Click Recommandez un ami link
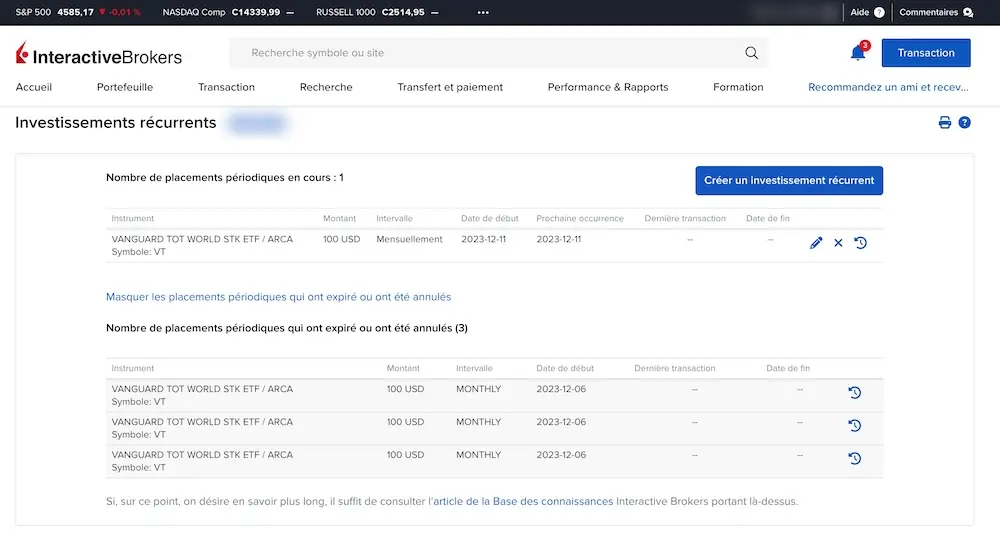Screen dimensions: 1000x542 pos(888,87)
